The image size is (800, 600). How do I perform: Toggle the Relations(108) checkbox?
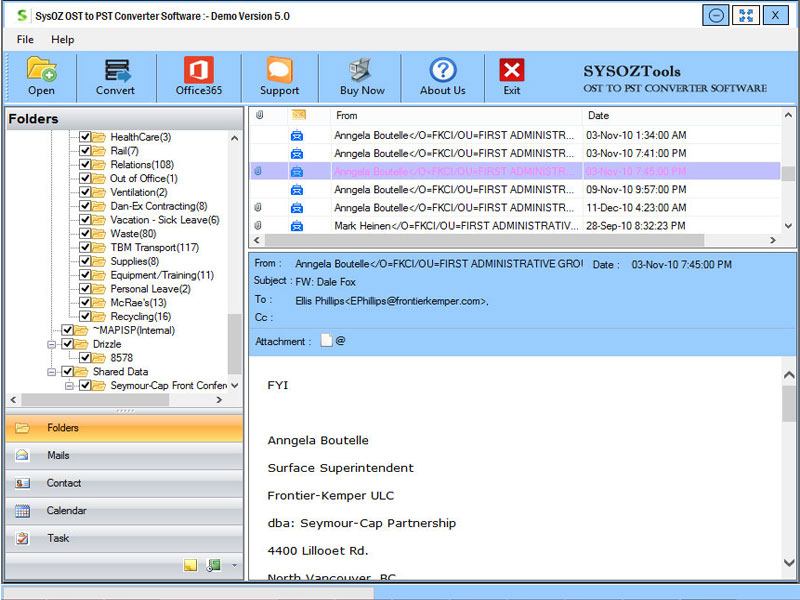[x=85, y=164]
